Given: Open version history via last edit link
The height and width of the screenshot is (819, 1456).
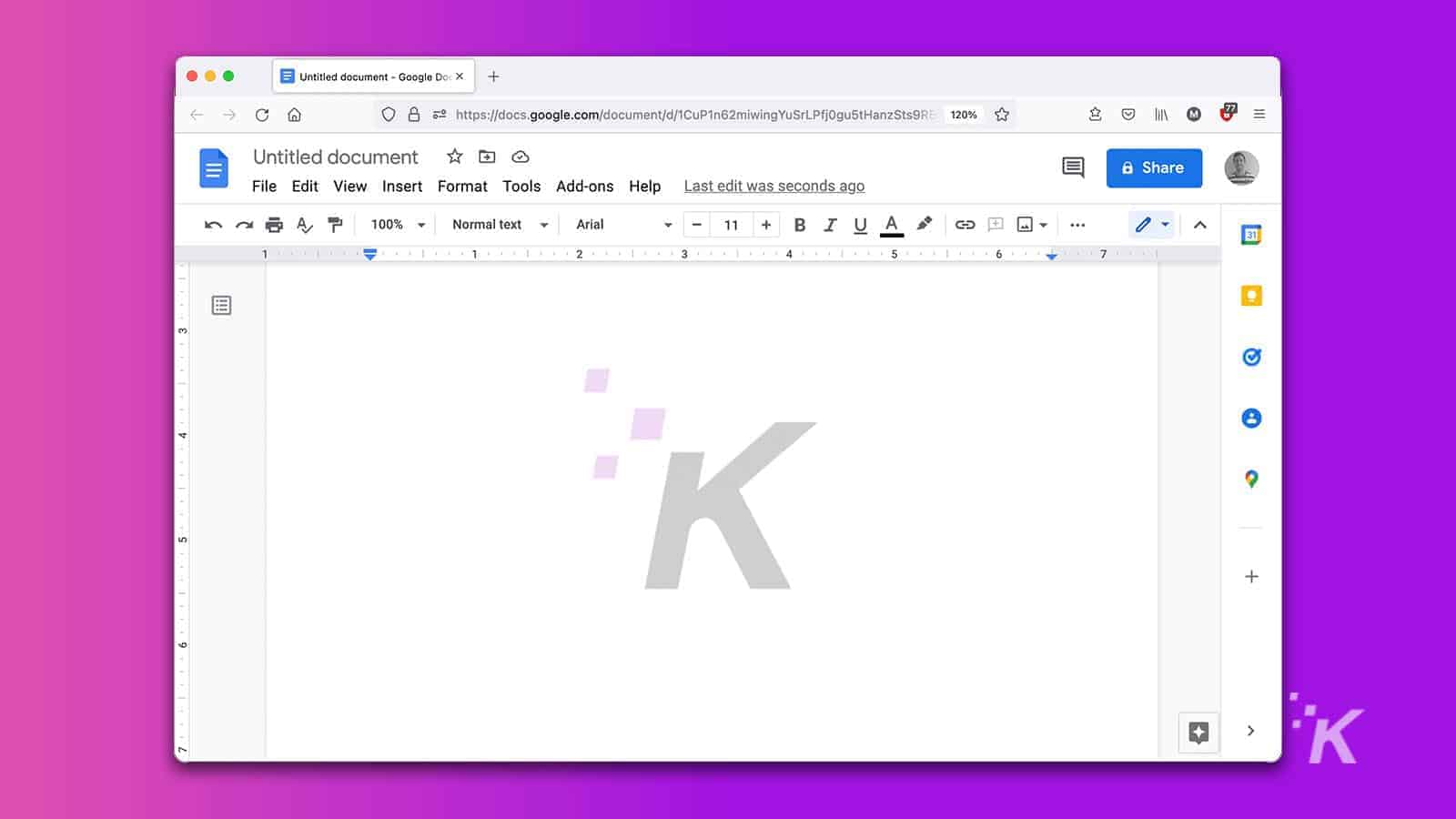Looking at the screenshot, I should tap(773, 186).
